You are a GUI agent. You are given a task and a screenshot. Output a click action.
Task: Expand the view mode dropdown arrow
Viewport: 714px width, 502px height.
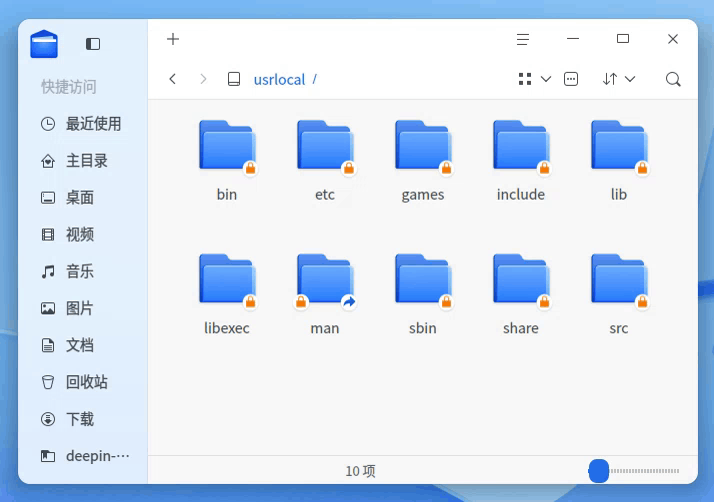coord(546,79)
